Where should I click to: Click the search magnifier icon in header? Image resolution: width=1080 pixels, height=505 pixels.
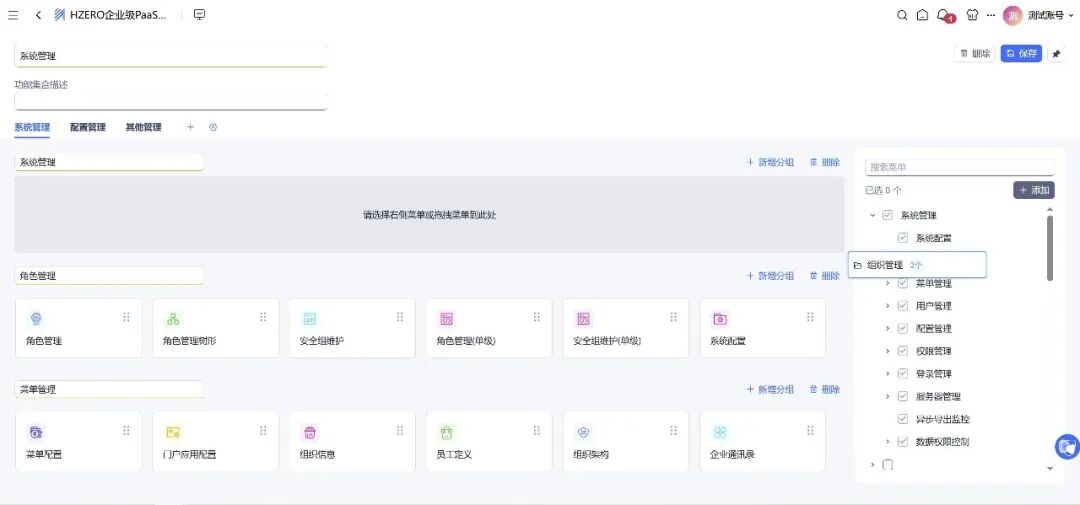(902, 15)
